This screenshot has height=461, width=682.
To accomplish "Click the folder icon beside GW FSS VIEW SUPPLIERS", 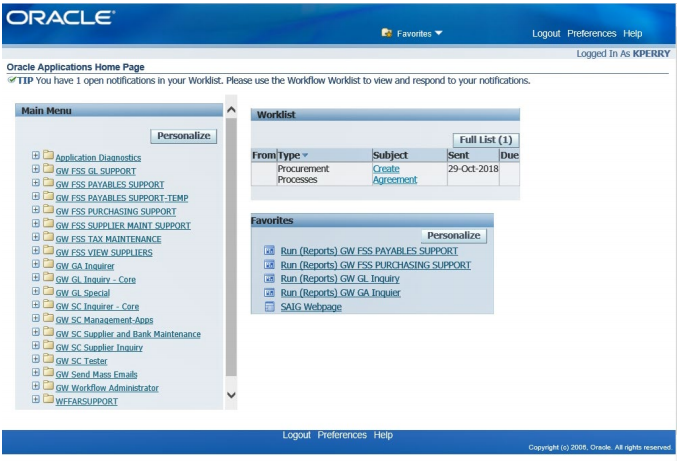I will (48, 250).
